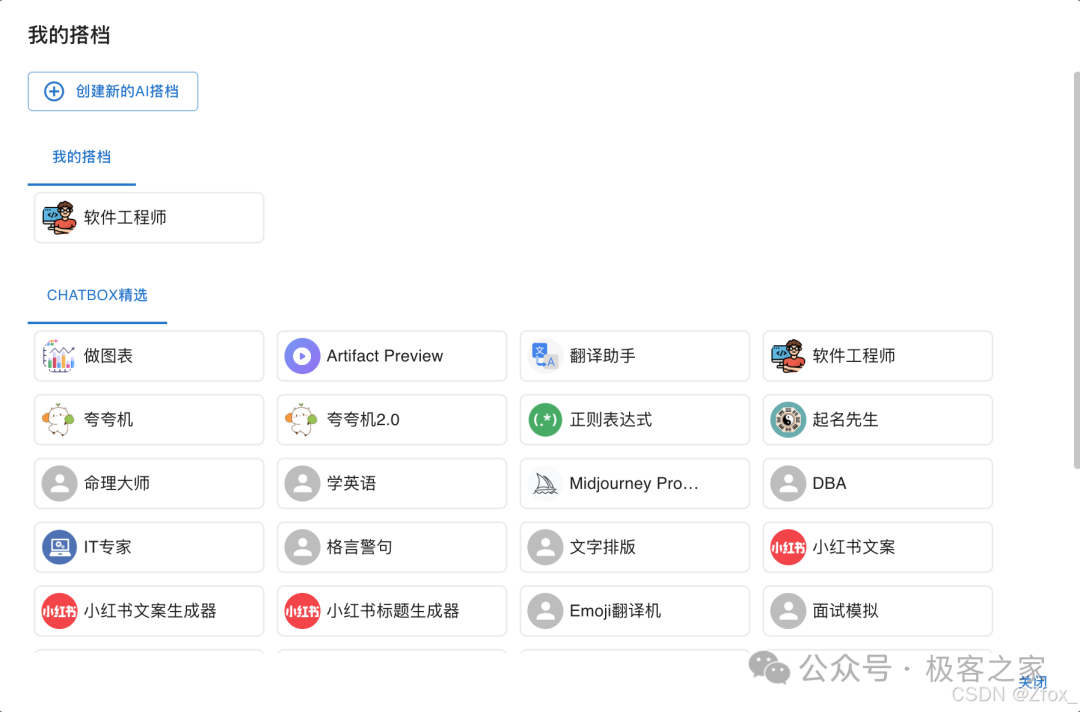Image resolution: width=1080 pixels, height=712 pixels.
Task: Switch to the CHATBOX精选 tab
Action: (x=96, y=295)
